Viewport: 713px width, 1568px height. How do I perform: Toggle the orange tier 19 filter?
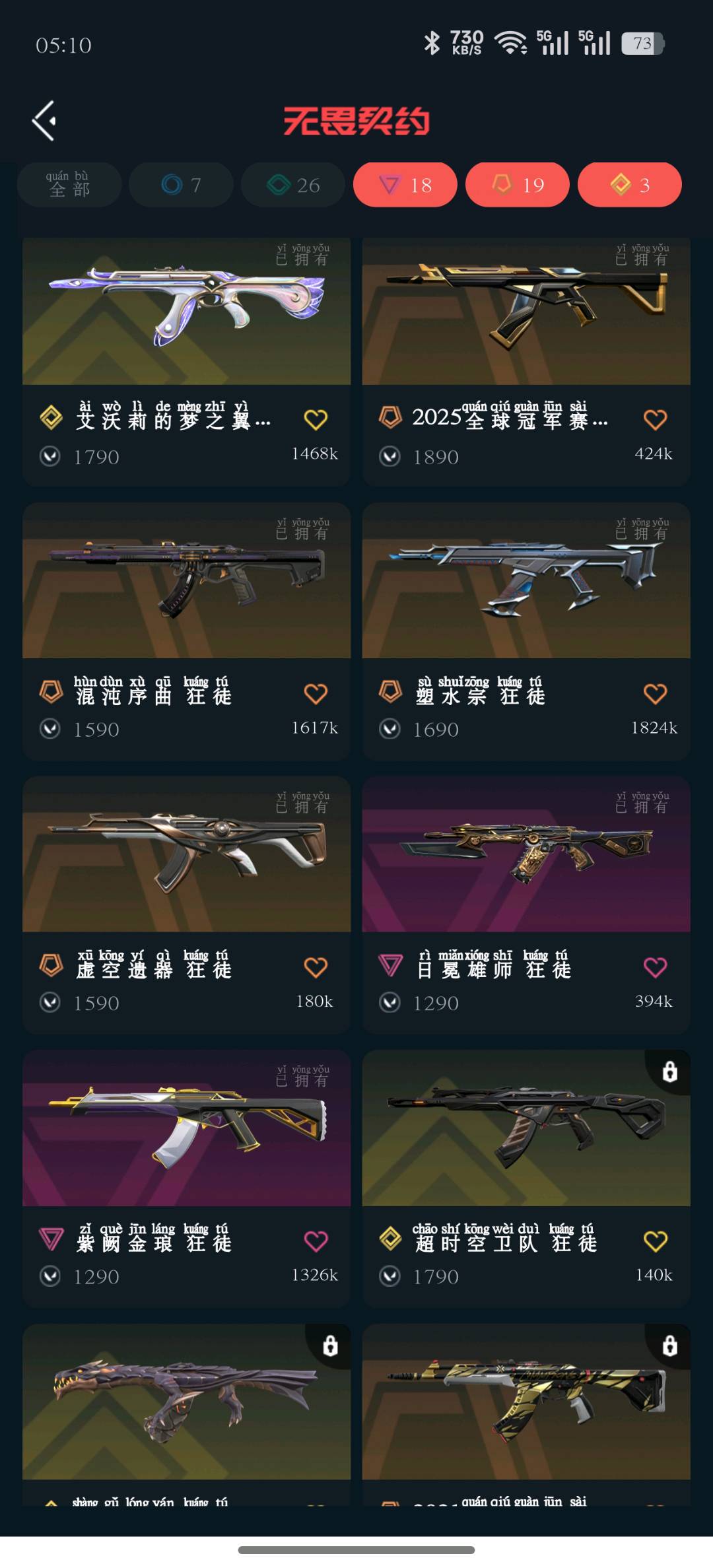click(x=518, y=185)
